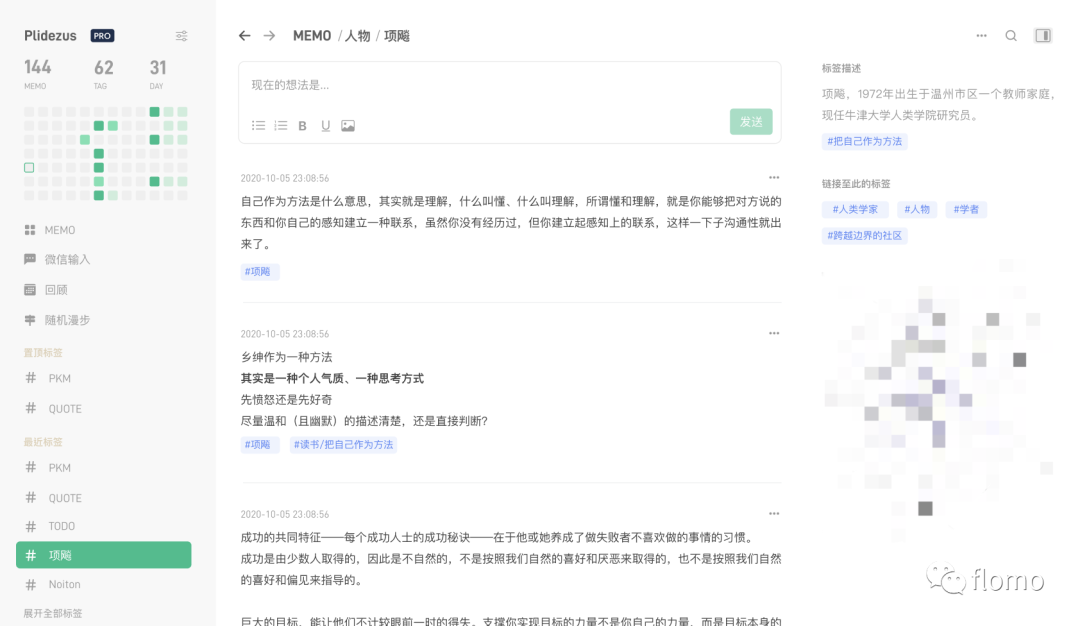Open options menu of 乡绅作为一种方法 memo

click(774, 333)
